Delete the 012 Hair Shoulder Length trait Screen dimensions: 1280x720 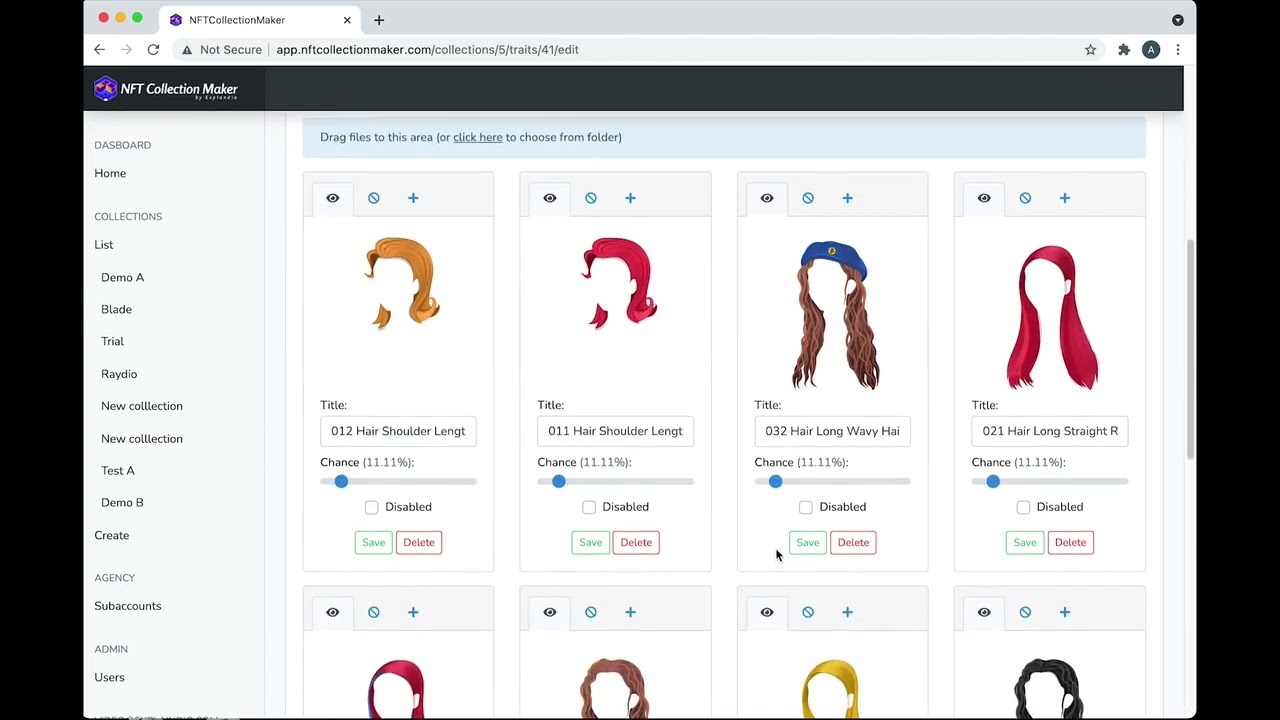tap(419, 542)
